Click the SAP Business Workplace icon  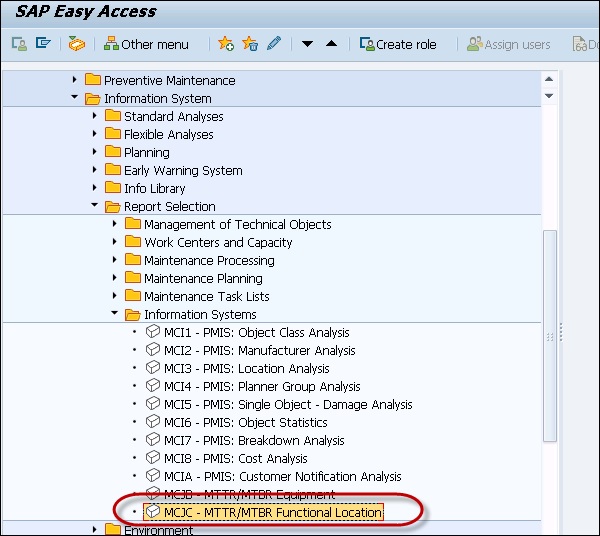pos(77,44)
